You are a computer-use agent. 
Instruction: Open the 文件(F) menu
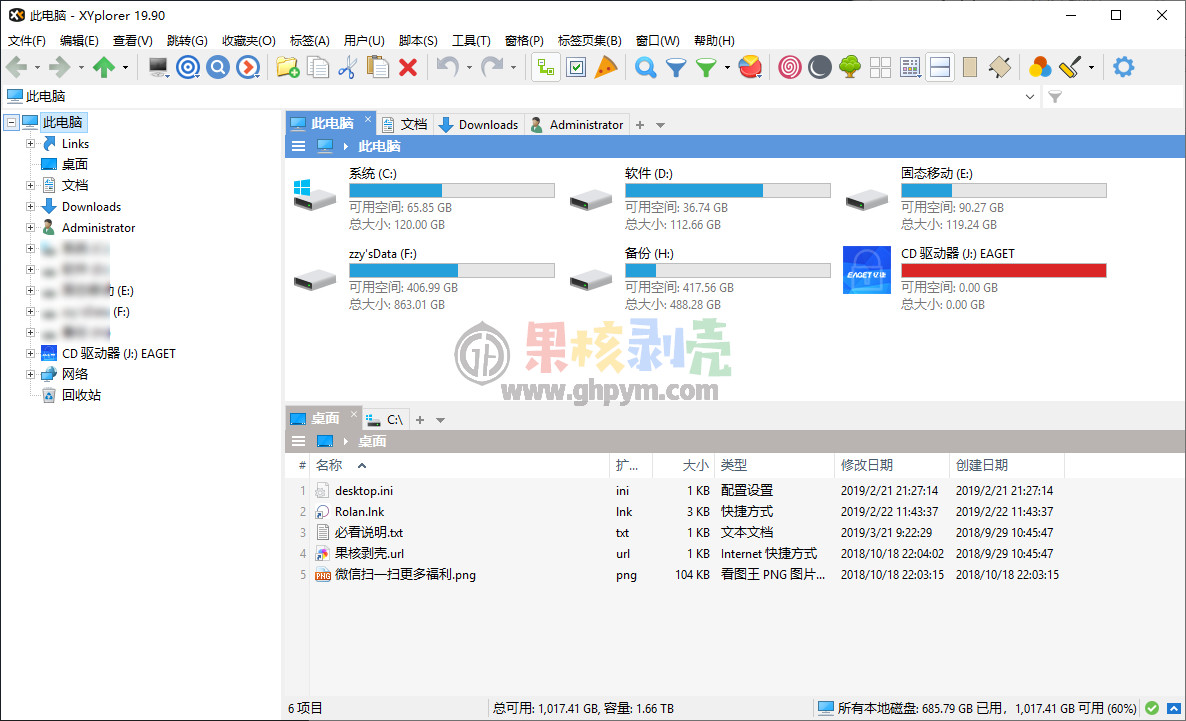(26, 41)
